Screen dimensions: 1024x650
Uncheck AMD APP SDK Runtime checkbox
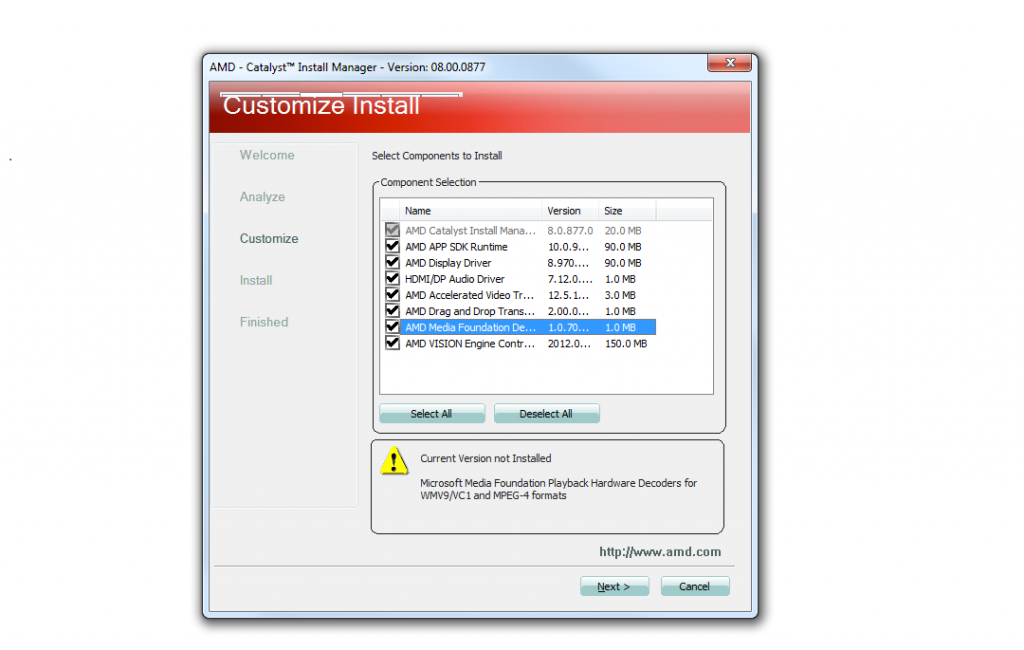tap(392, 246)
